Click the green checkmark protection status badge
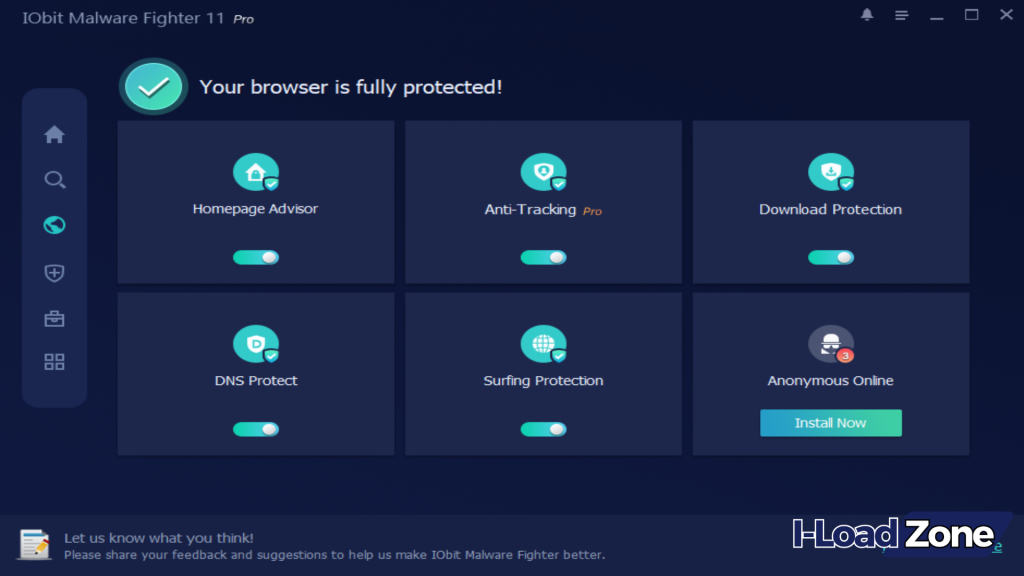Viewport: 1024px width, 576px height. pos(152,87)
